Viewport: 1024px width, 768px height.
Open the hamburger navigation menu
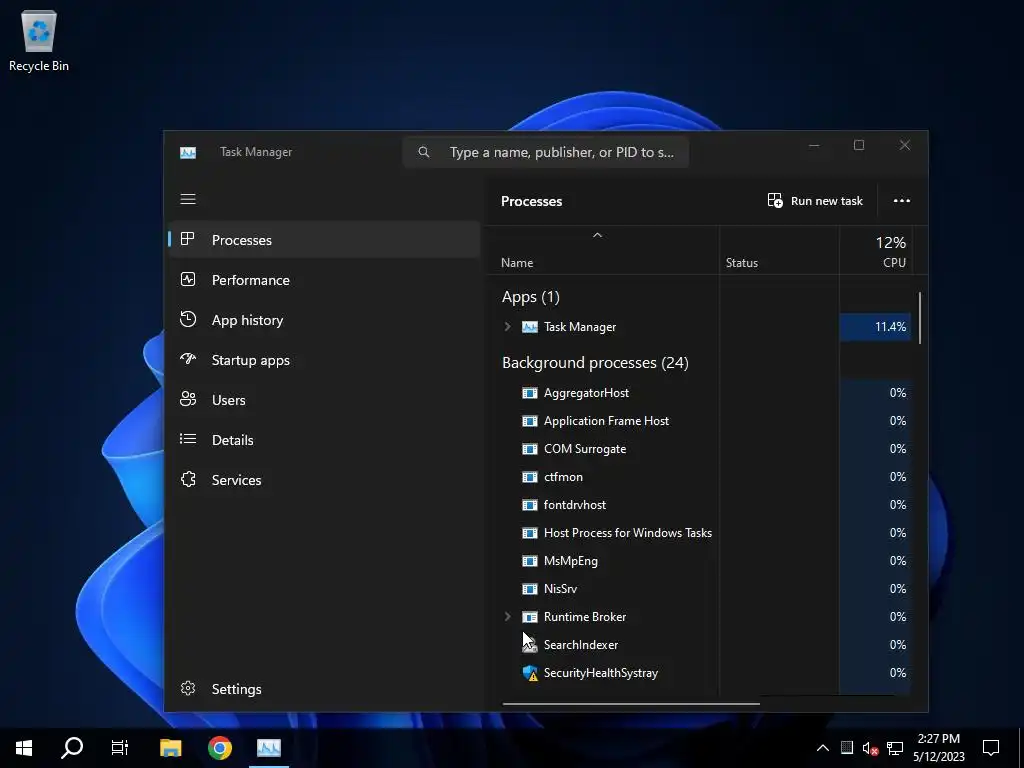tap(187, 199)
